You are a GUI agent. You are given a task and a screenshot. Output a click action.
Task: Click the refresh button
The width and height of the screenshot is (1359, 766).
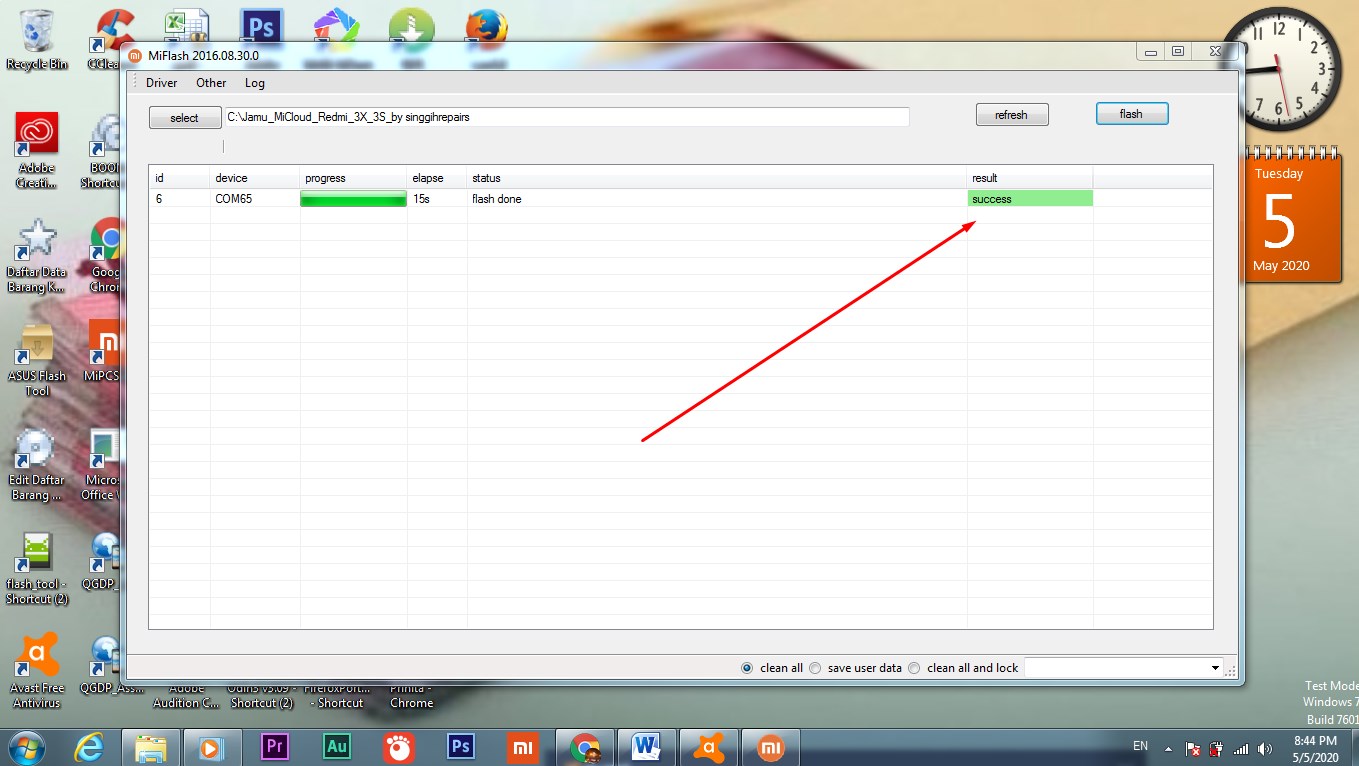1011,115
